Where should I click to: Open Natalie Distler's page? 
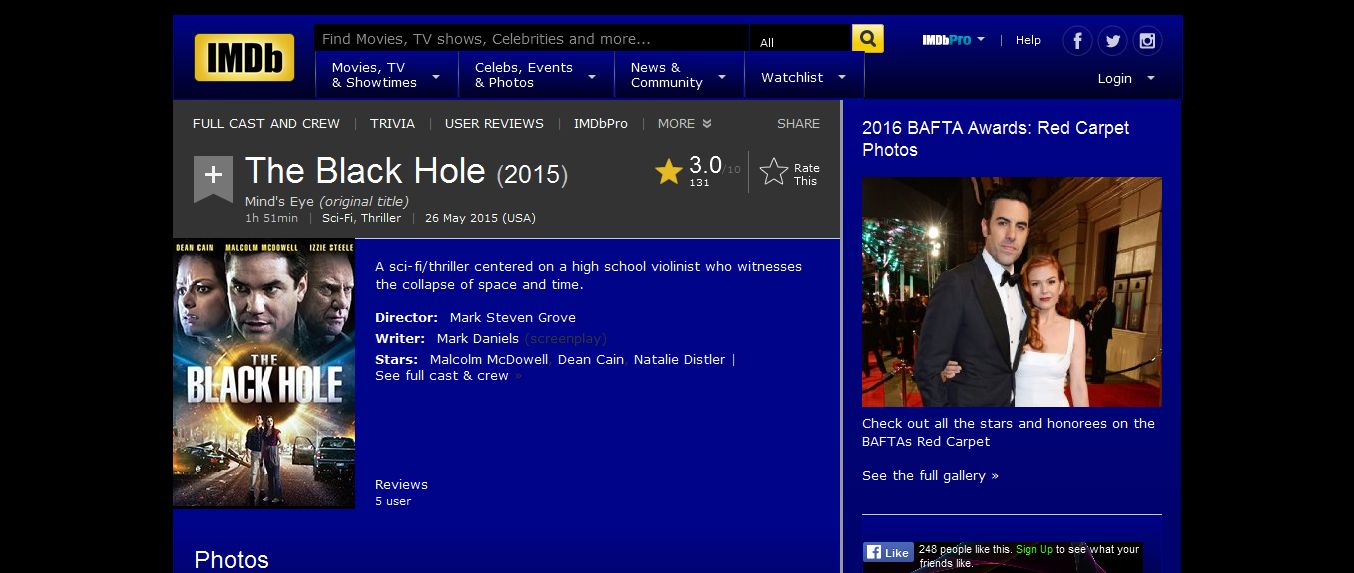(x=680, y=359)
